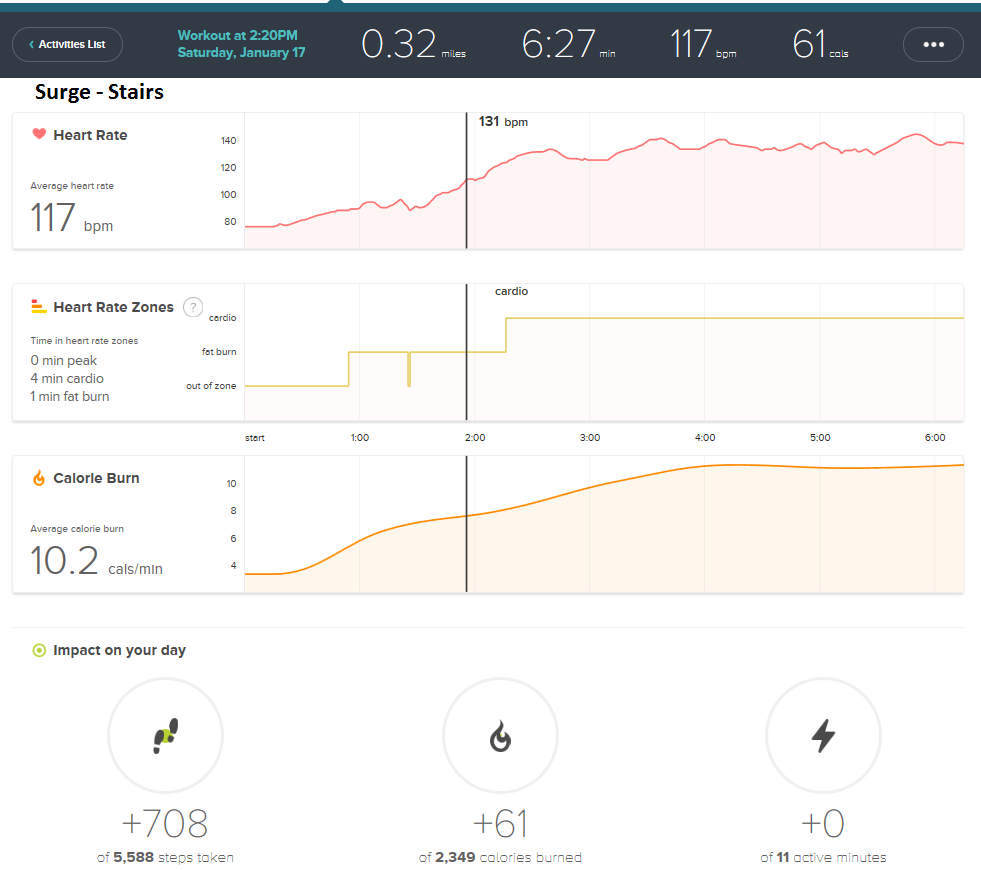Click the 10.2 cals/min average value
The image size is (981, 870).
pos(96,560)
